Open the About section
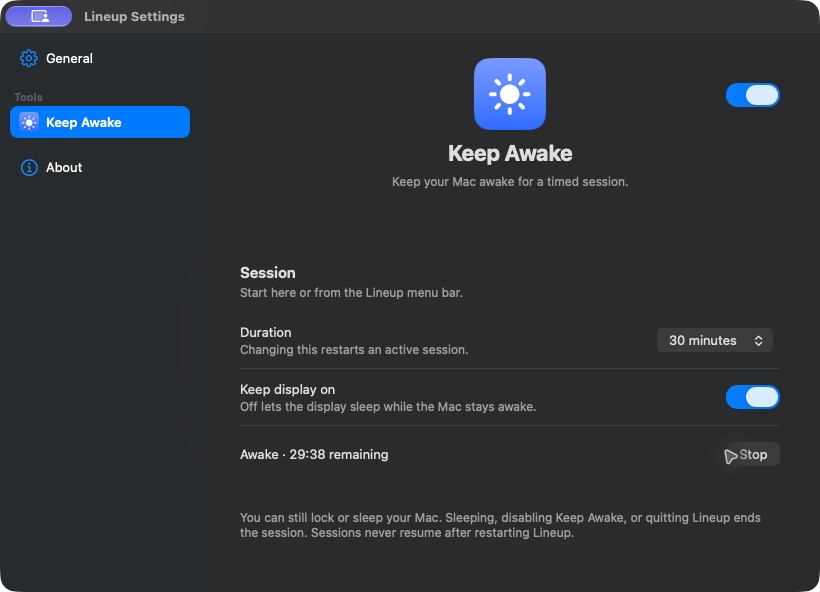 point(99,167)
